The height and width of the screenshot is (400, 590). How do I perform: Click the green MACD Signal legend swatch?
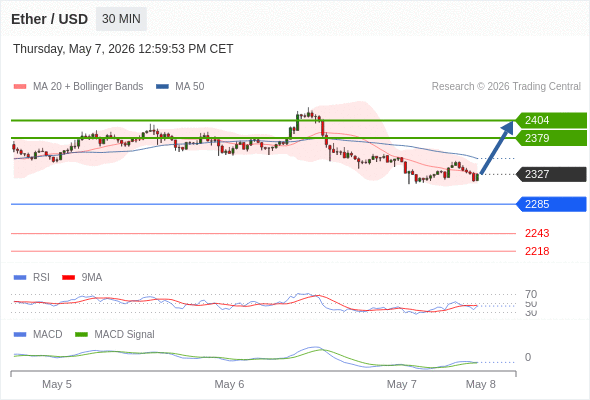click(x=81, y=335)
